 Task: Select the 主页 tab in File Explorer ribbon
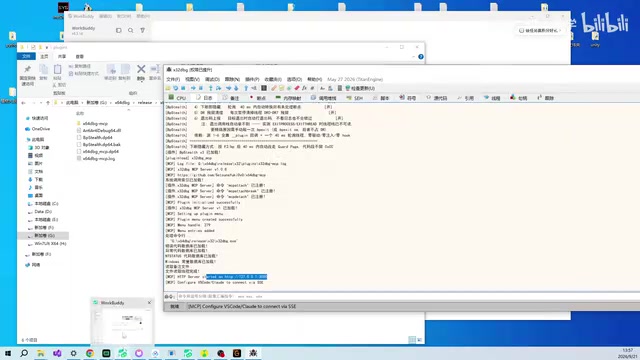44,56
